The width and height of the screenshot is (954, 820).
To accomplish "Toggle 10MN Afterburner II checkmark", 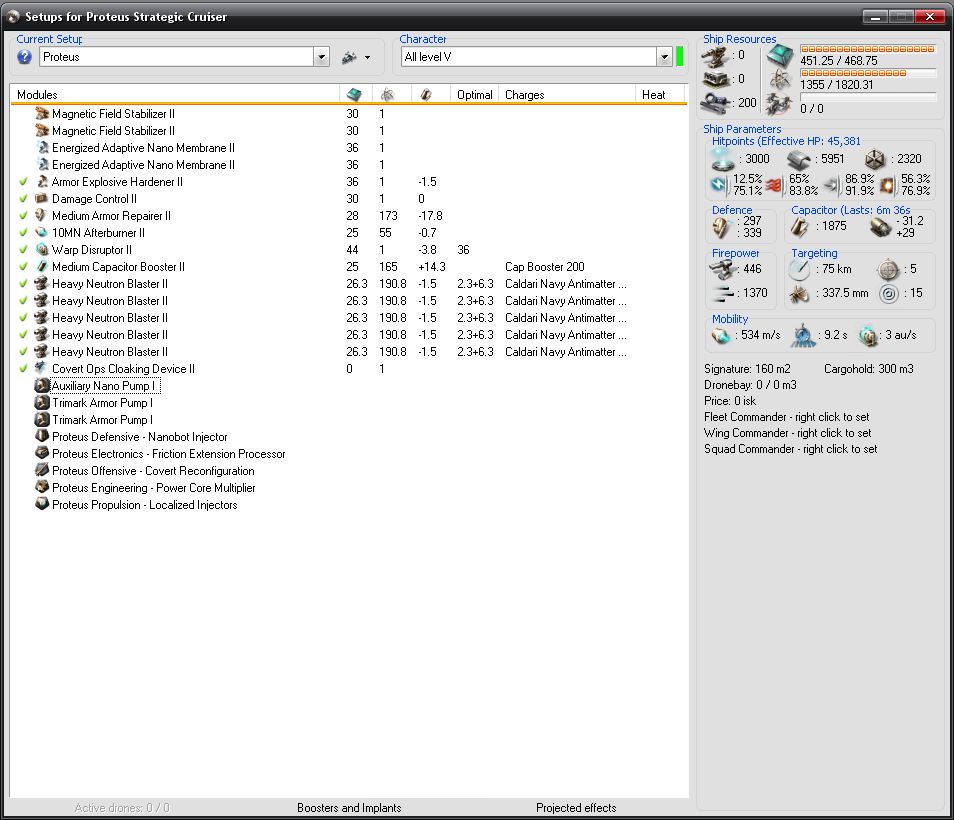I will tap(23, 232).
